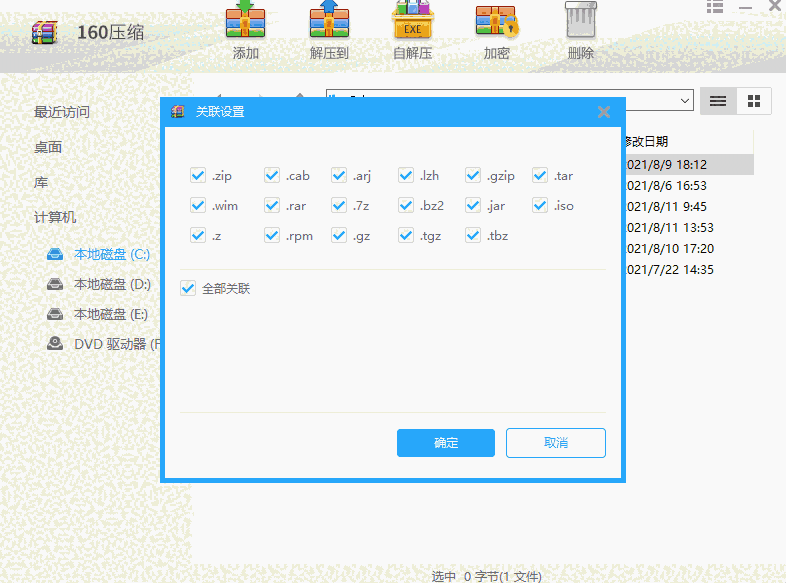The image size is (786, 583).
Task: Open the path address dropdown arrow
Action: [x=685, y=100]
